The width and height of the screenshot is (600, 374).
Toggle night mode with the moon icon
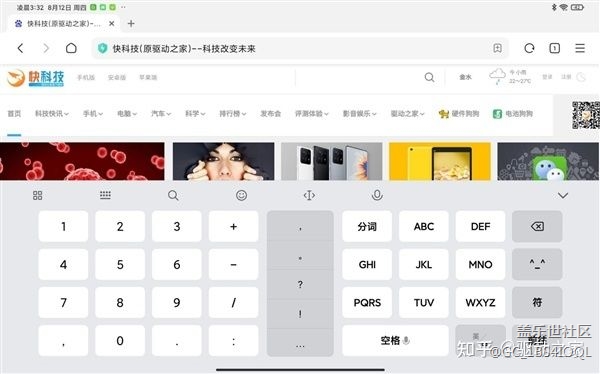coord(581,77)
